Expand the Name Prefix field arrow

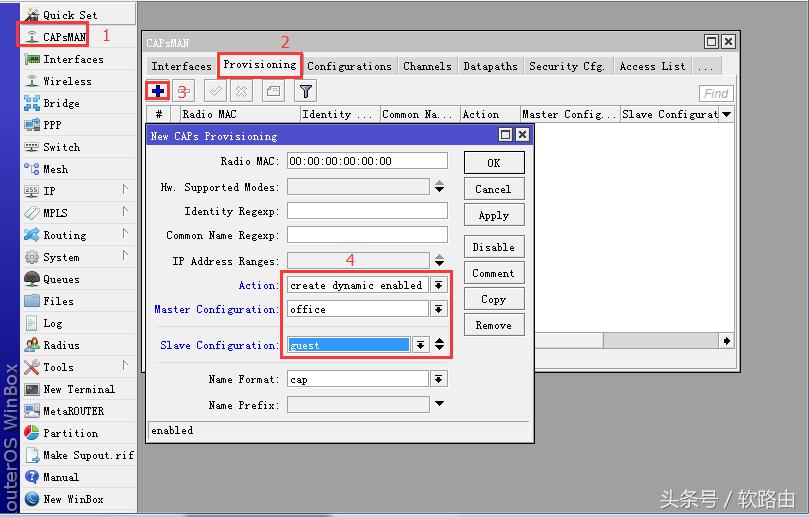coord(440,403)
